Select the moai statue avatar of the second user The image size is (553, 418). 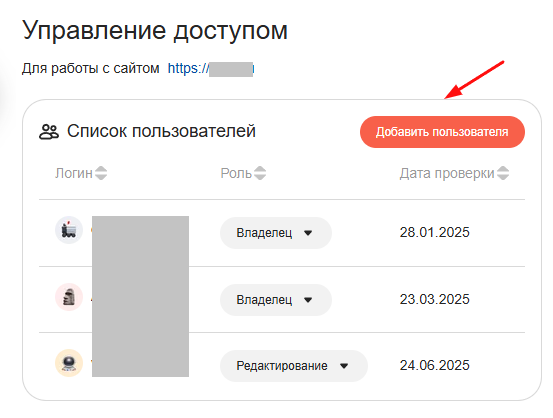click(x=69, y=297)
